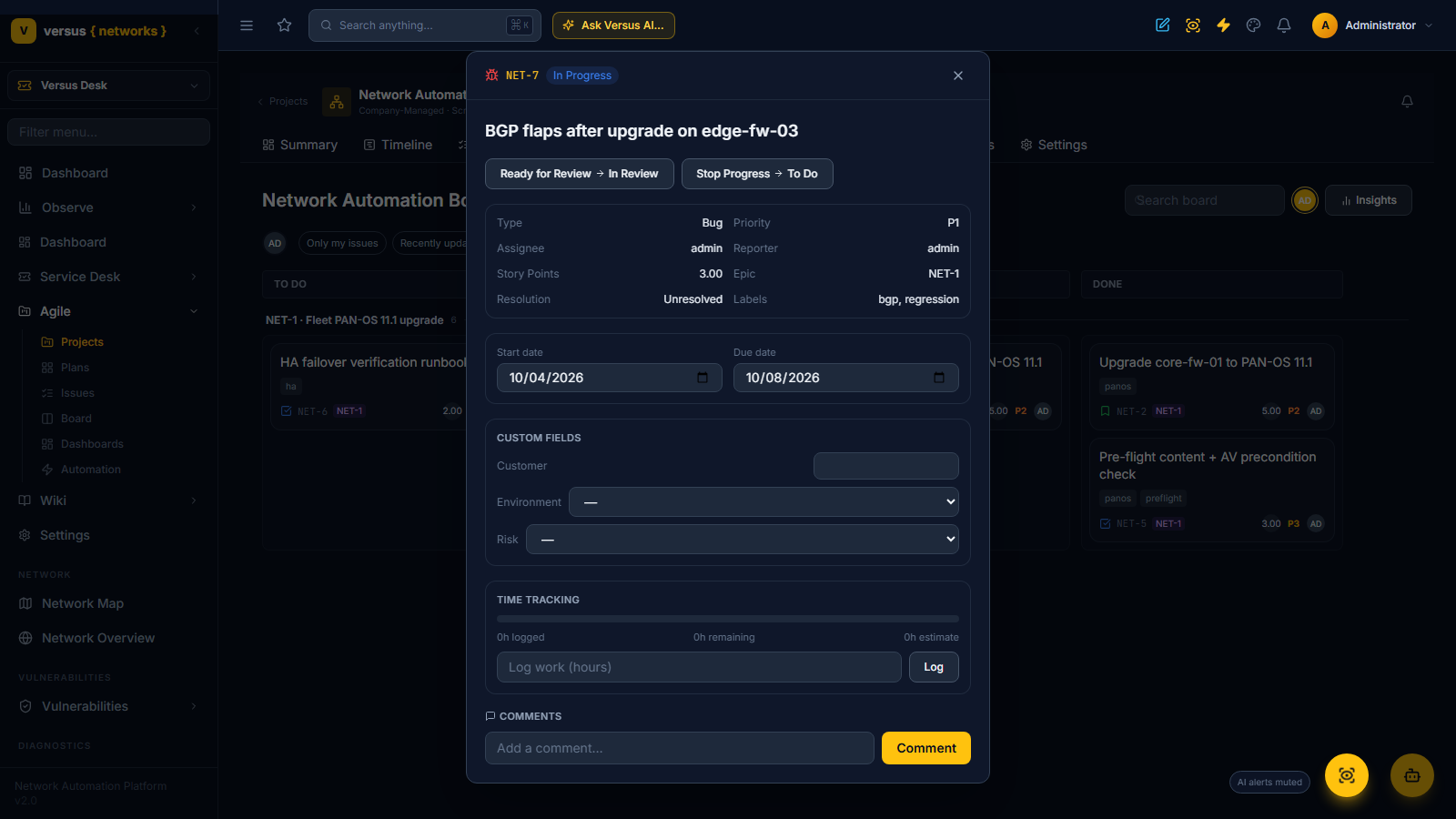Click the yellow Comment button
This screenshot has width=1456, height=819.
coord(926,748)
